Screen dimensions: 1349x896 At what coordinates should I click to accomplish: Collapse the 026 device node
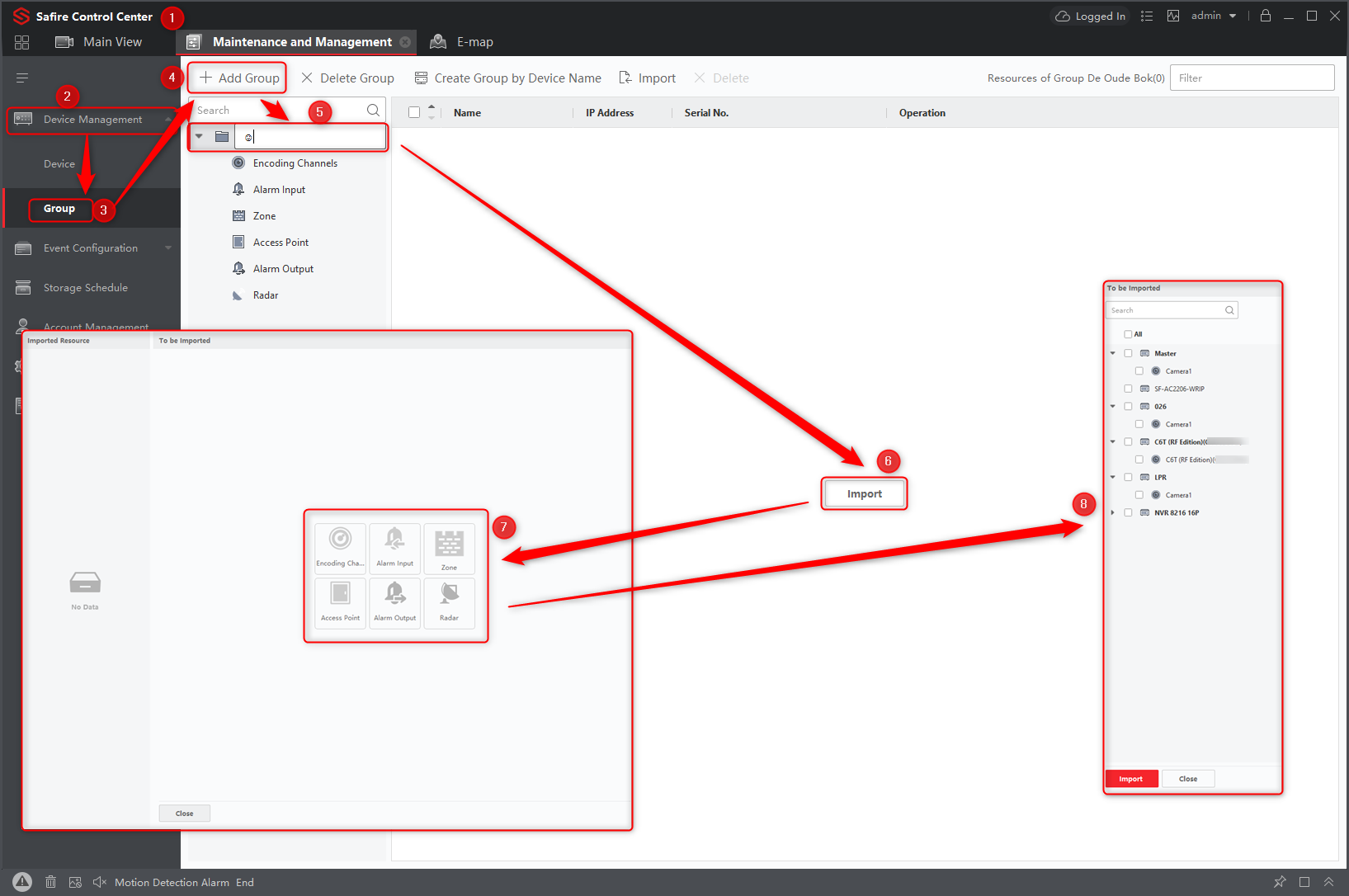coord(1113,406)
